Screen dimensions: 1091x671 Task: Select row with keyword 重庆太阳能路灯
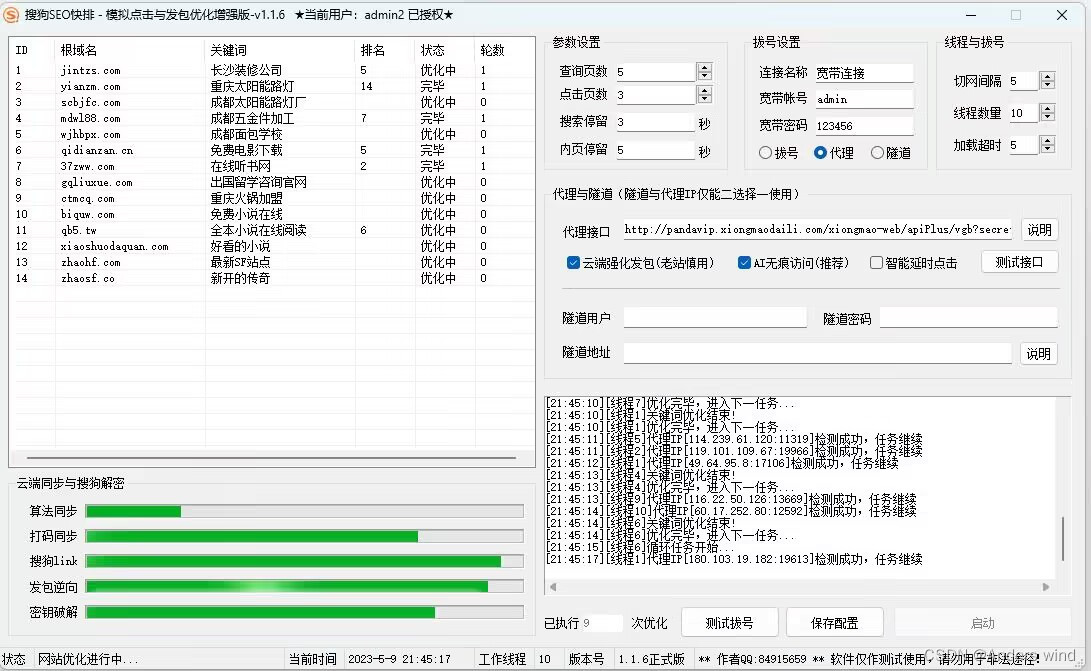pos(272,86)
